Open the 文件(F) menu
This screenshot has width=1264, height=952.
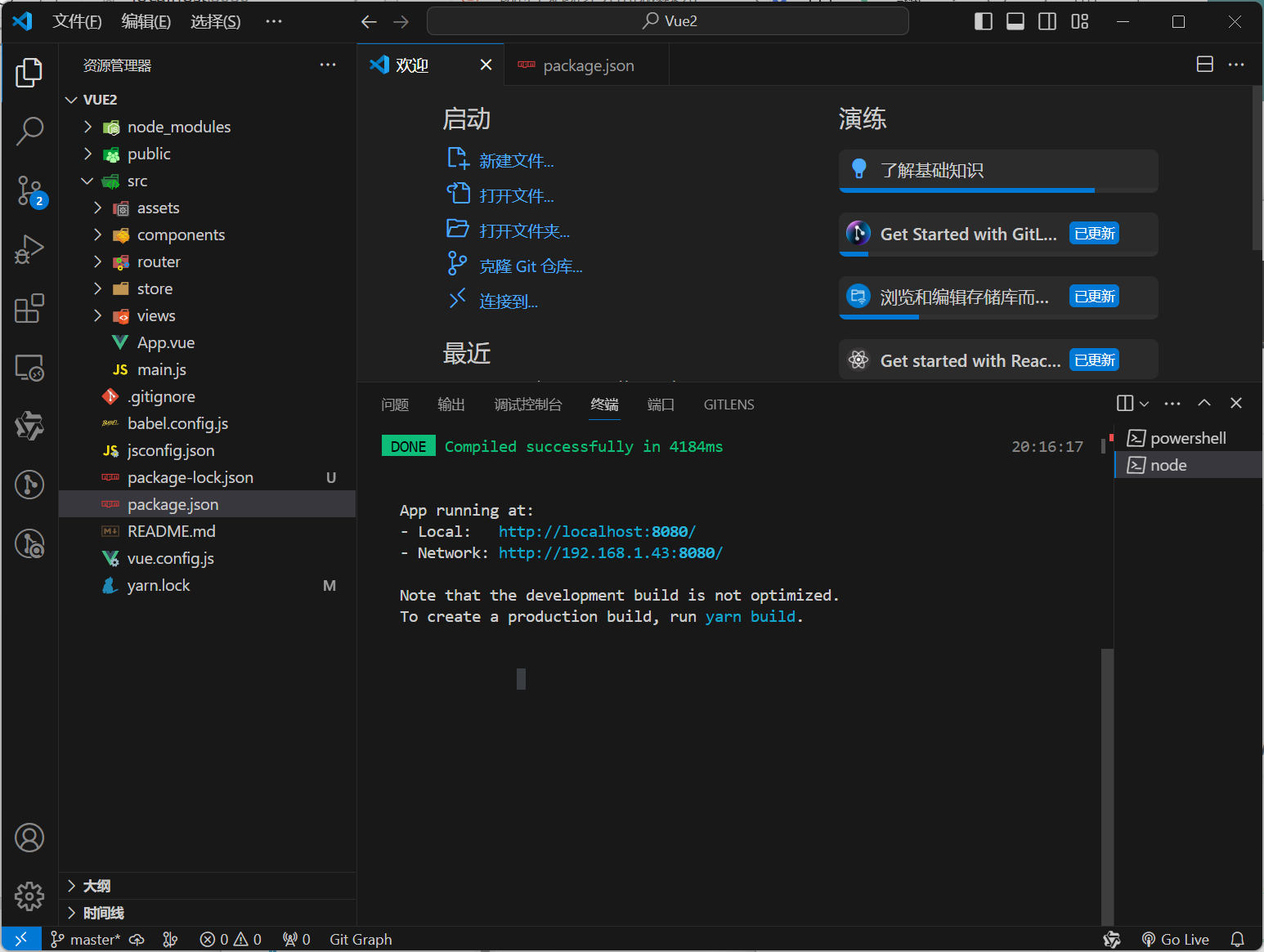point(77,21)
